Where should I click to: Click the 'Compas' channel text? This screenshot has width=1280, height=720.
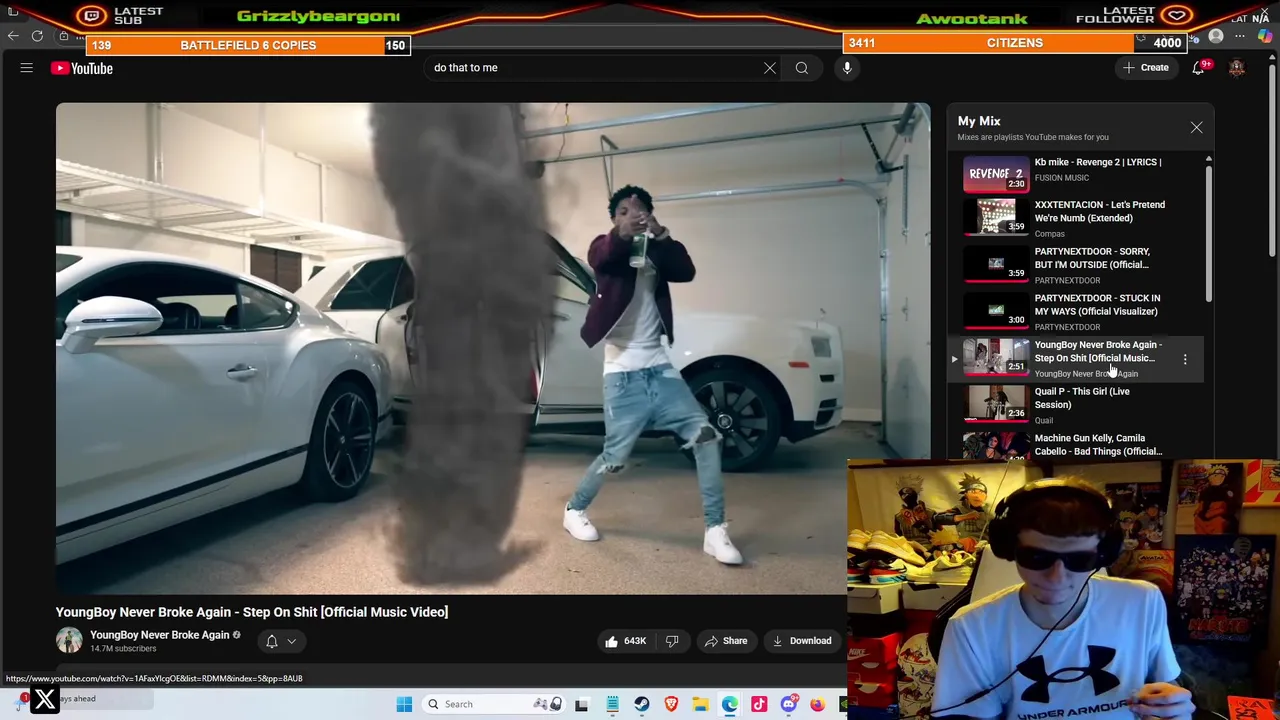1050,234
